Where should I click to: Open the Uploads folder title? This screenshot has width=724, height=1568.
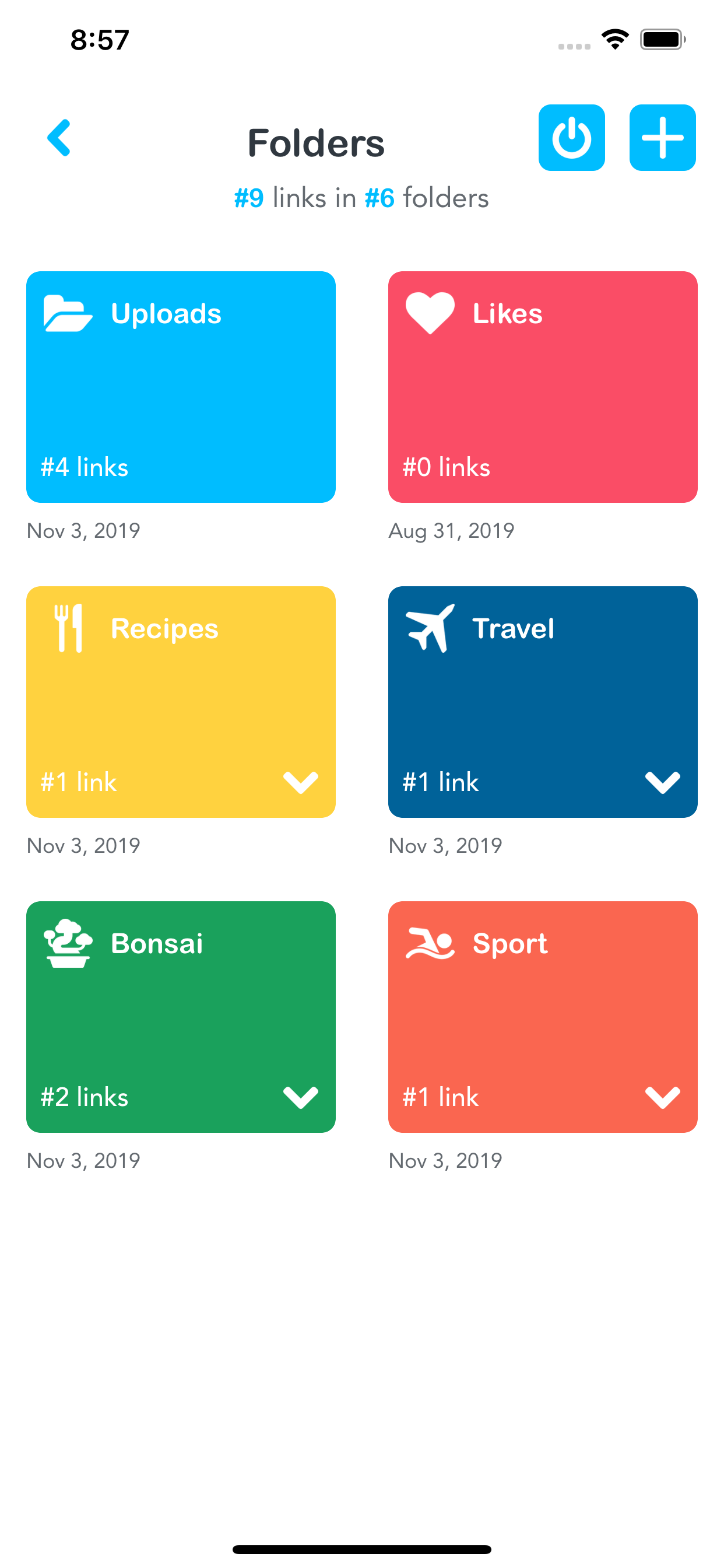point(166,314)
